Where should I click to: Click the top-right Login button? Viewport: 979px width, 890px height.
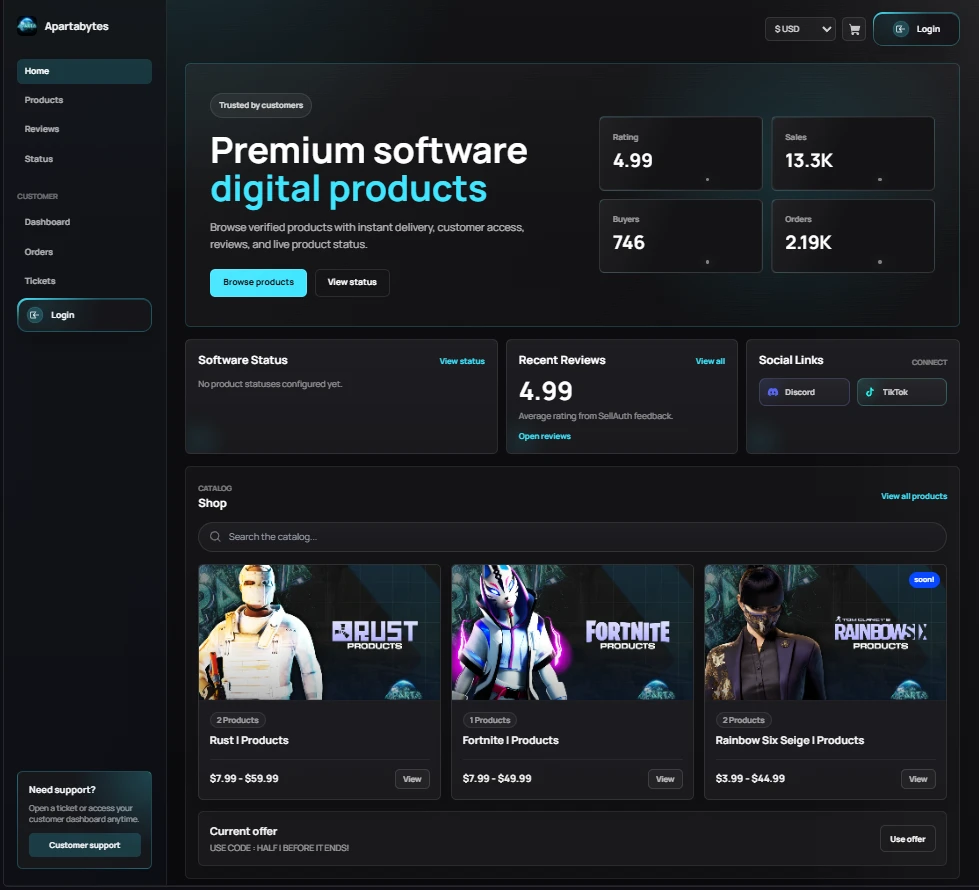(916, 29)
